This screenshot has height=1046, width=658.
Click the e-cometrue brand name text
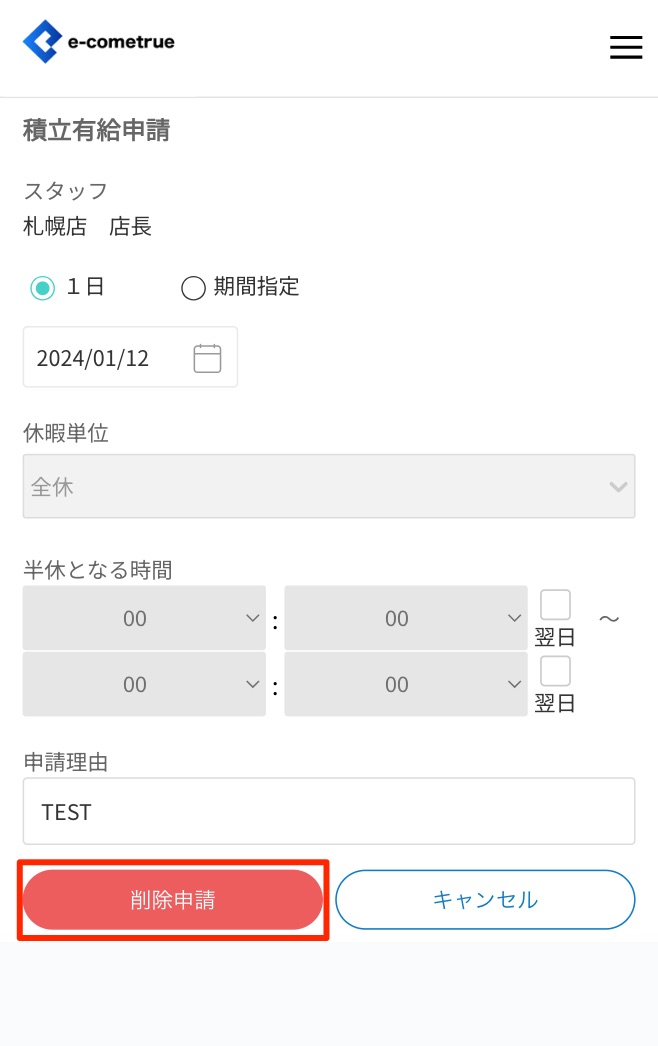[x=120, y=42]
